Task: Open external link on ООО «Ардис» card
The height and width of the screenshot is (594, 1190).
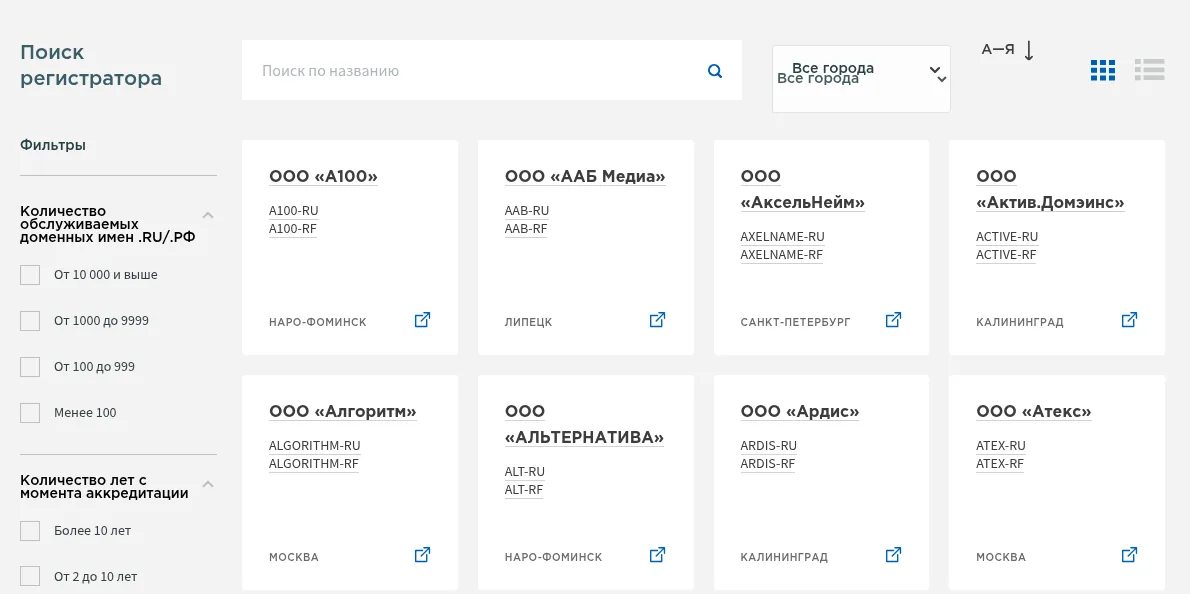Action: 893,555
